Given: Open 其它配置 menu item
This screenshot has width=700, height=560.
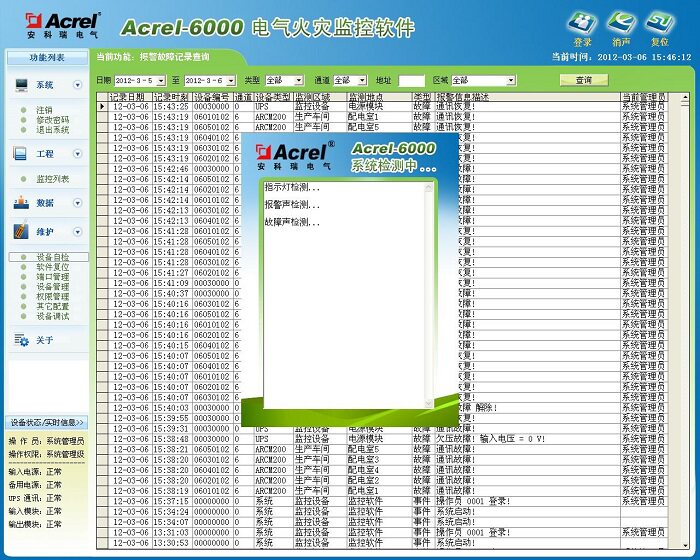Looking at the screenshot, I should [53, 306].
